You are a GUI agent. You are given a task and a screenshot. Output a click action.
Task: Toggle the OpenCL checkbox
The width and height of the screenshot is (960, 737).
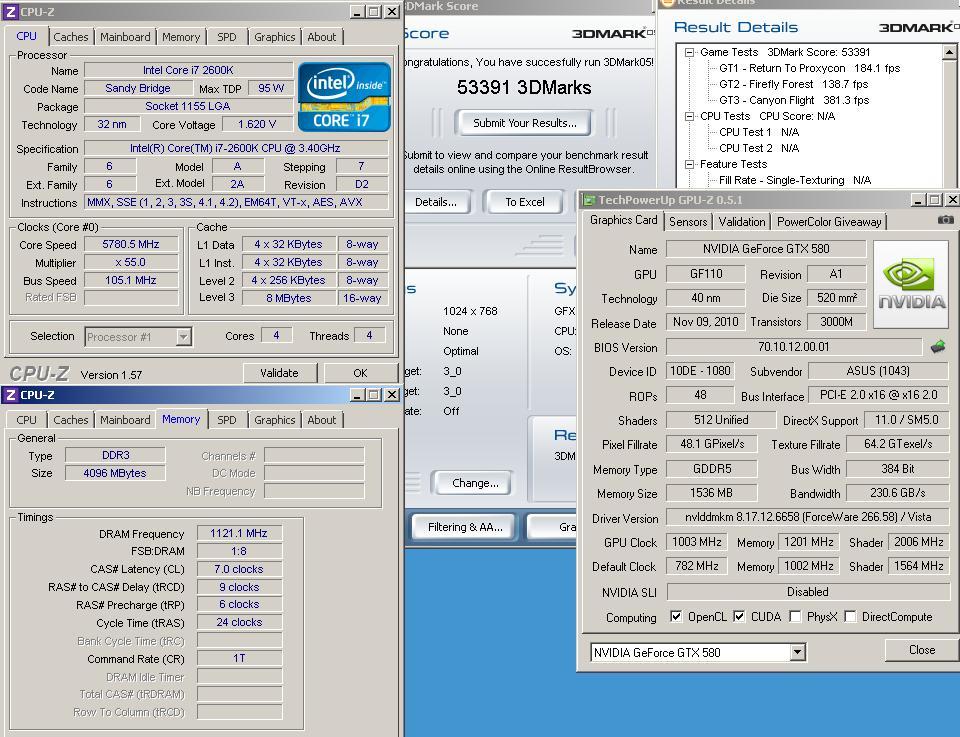point(676,616)
